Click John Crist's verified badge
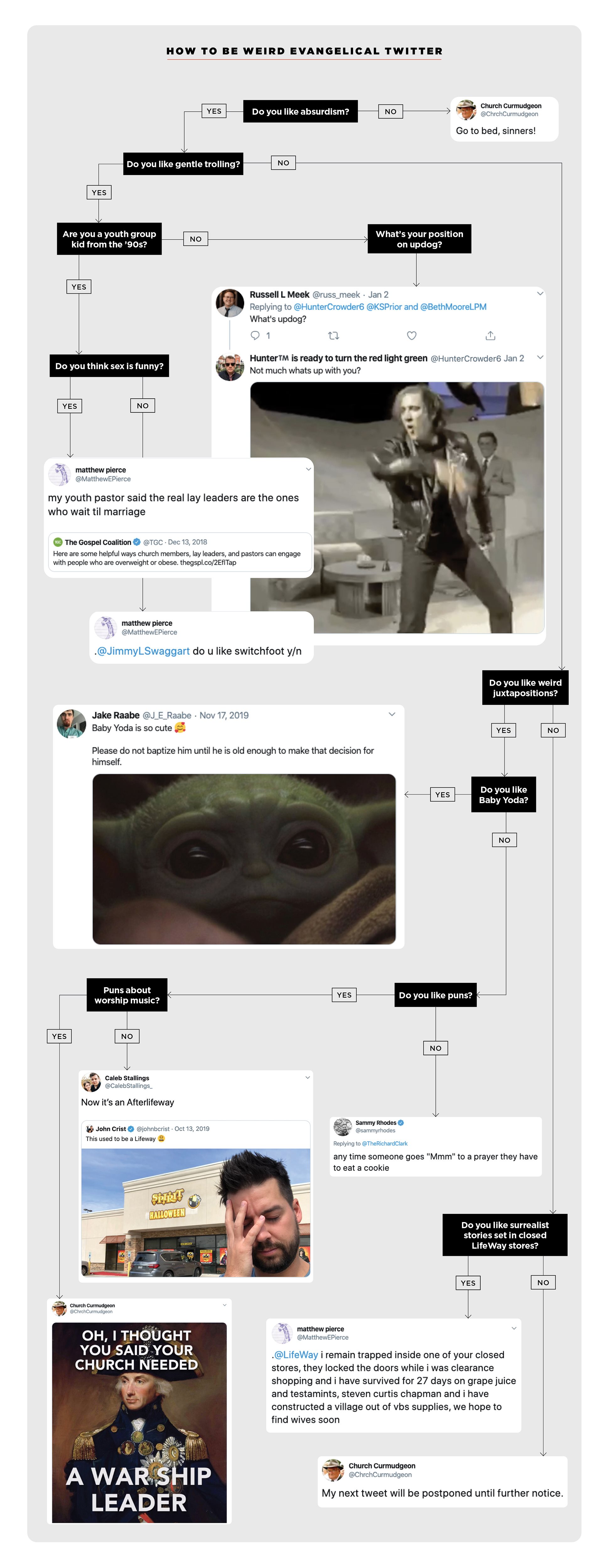This screenshot has width=605, height=1568. 131,1129
